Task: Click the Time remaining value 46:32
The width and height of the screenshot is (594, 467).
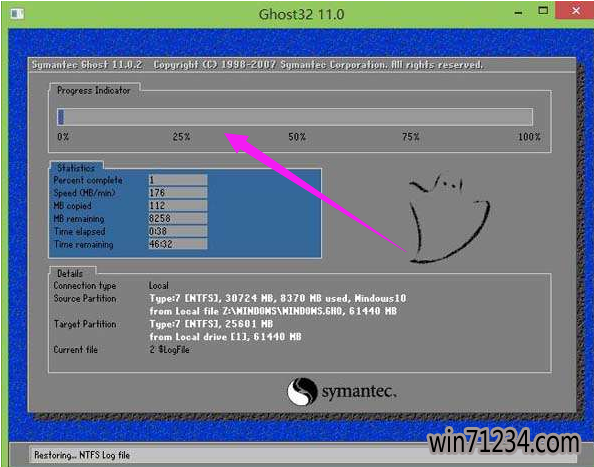Action: (x=178, y=244)
